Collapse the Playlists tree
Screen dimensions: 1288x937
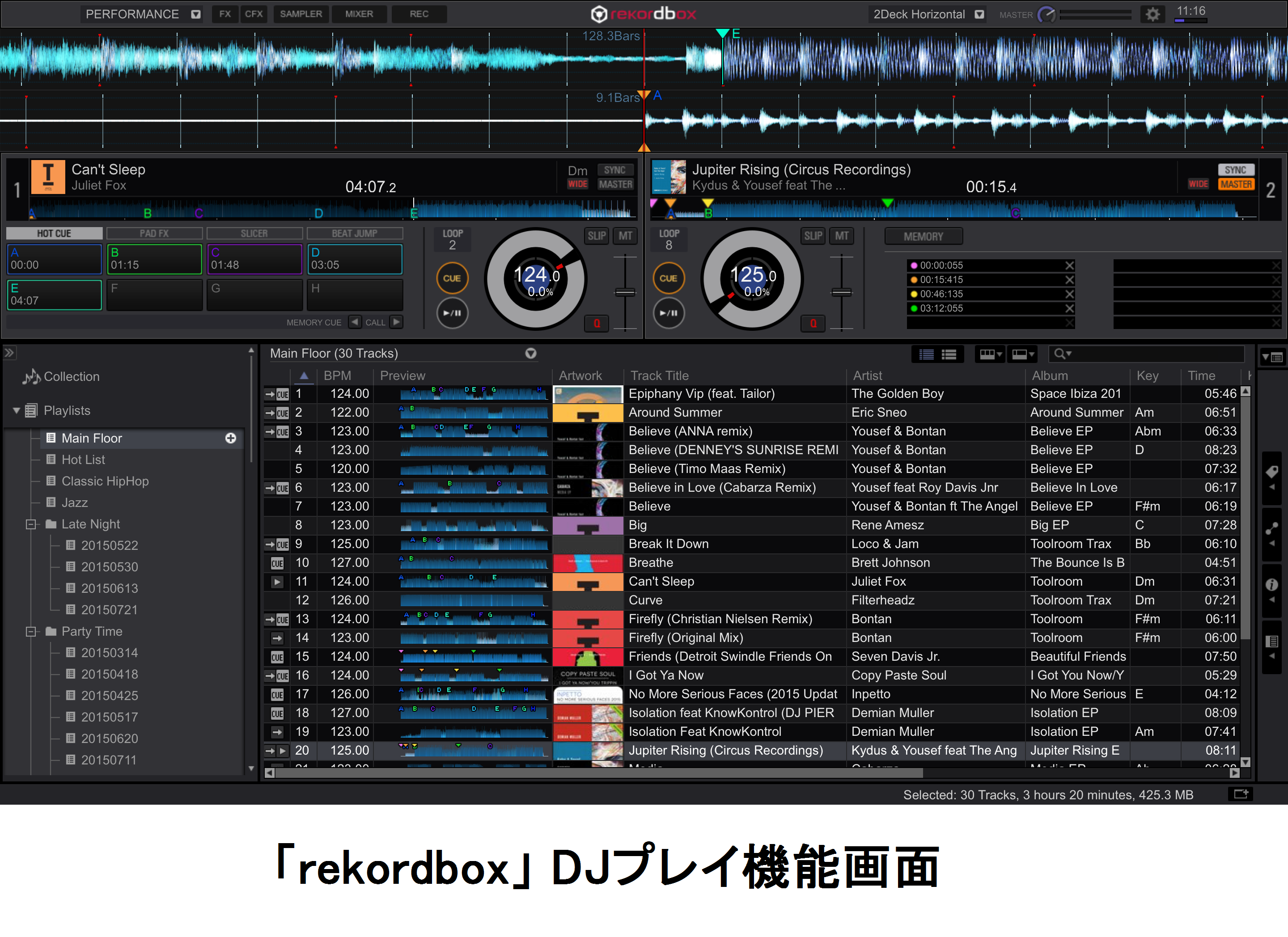[x=16, y=410]
